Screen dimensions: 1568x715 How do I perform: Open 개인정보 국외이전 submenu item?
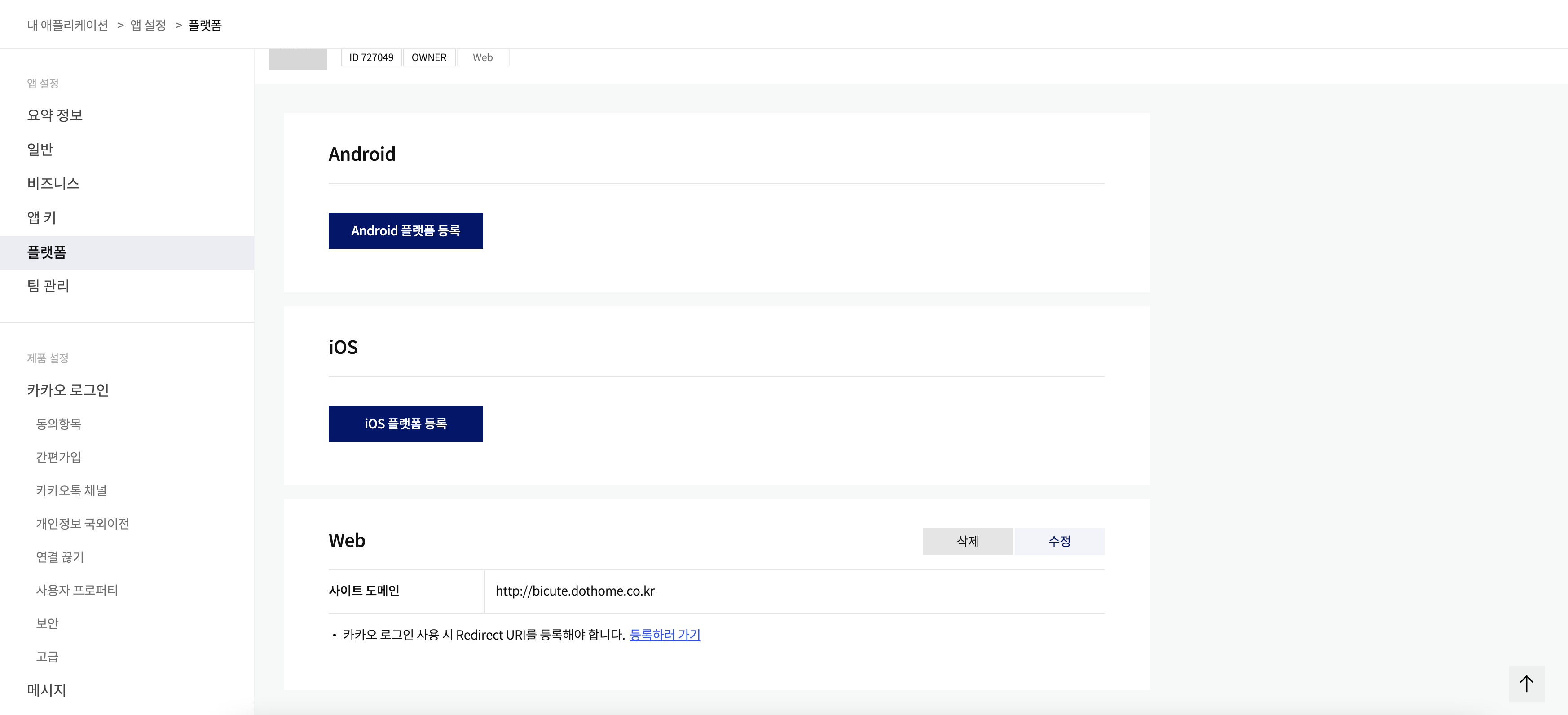click(82, 524)
